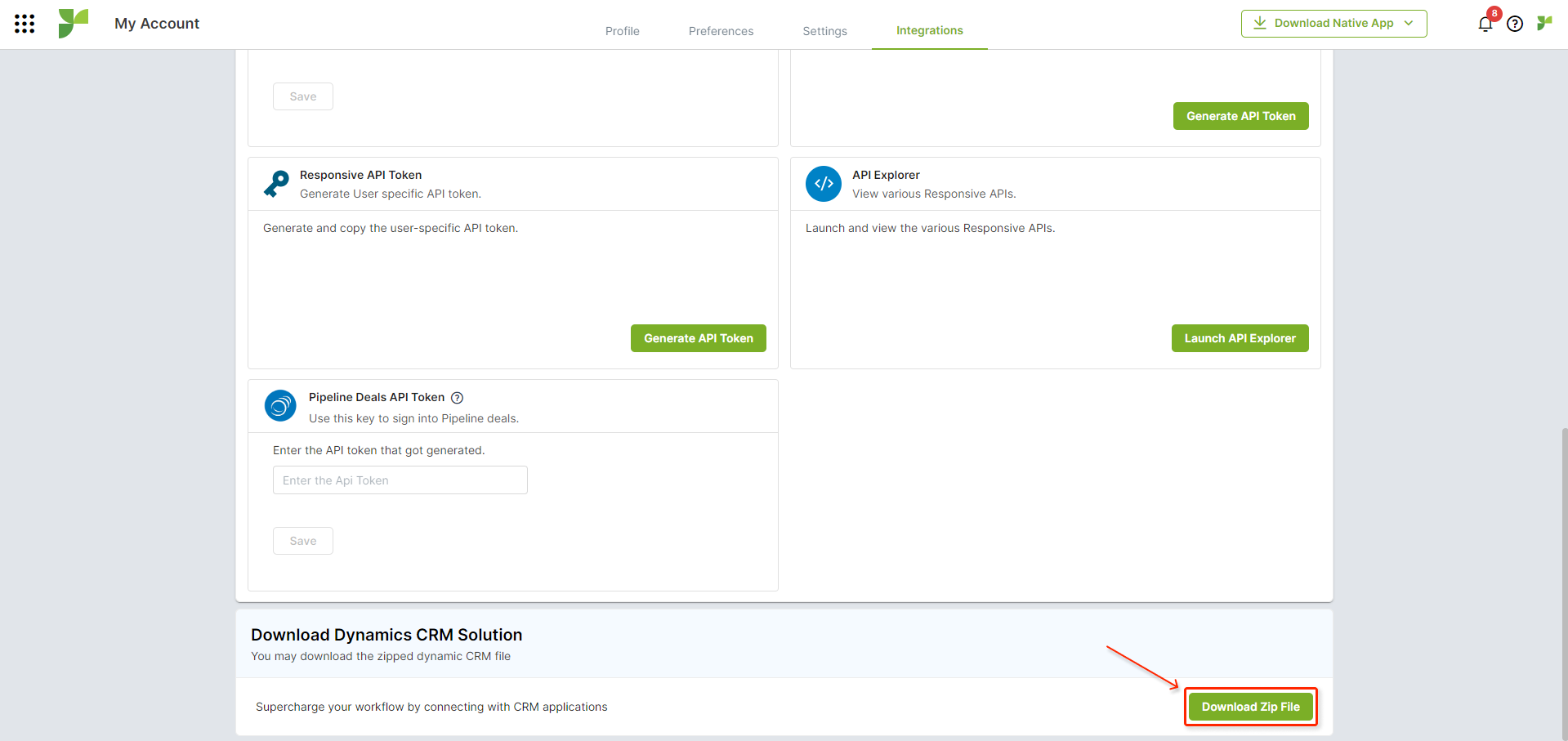Click the Responsive API Token card title

pos(361,175)
